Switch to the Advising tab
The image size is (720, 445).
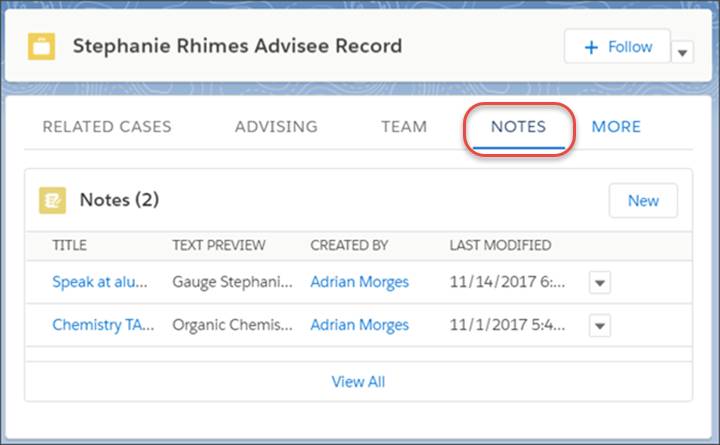276,126
